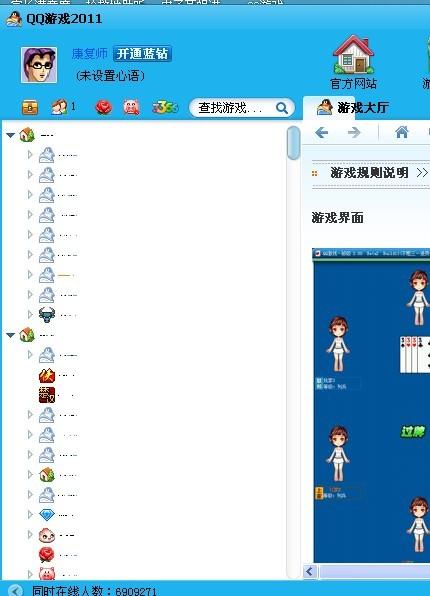Go back with the left arrow in 游戏大厅
430x596 pixels.
point(322,133)
